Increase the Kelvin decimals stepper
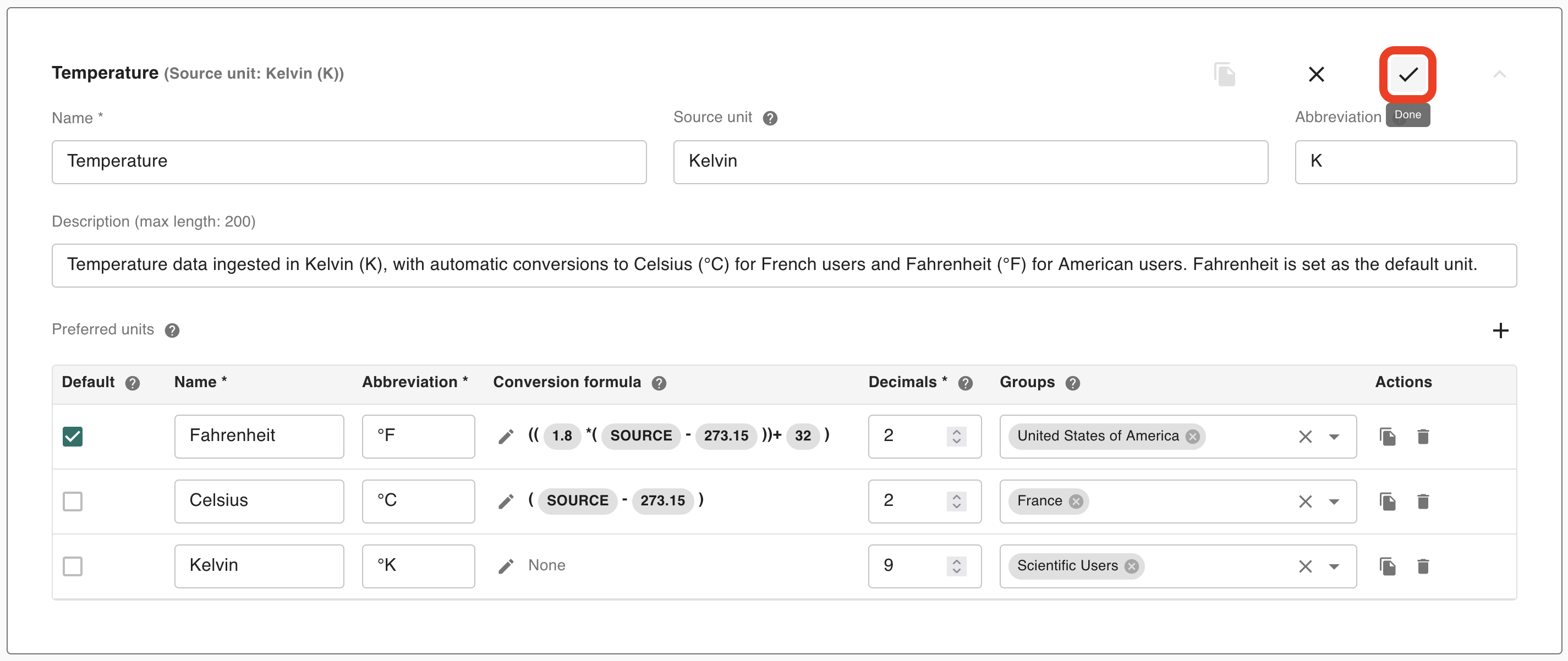The width and height of the screenshot is (1568, 661). 956,561
